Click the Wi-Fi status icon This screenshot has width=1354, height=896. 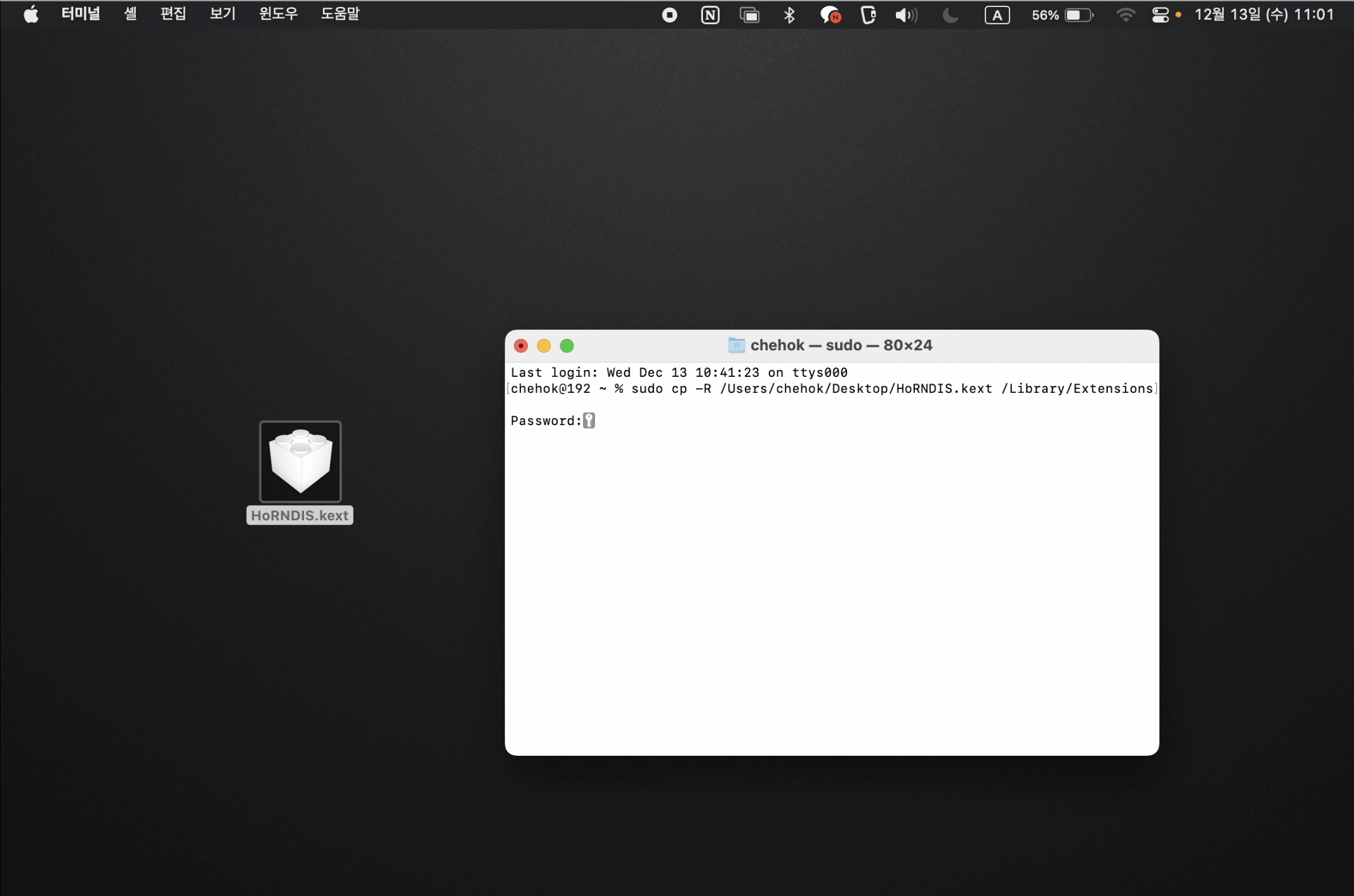tap(1125, 15)
